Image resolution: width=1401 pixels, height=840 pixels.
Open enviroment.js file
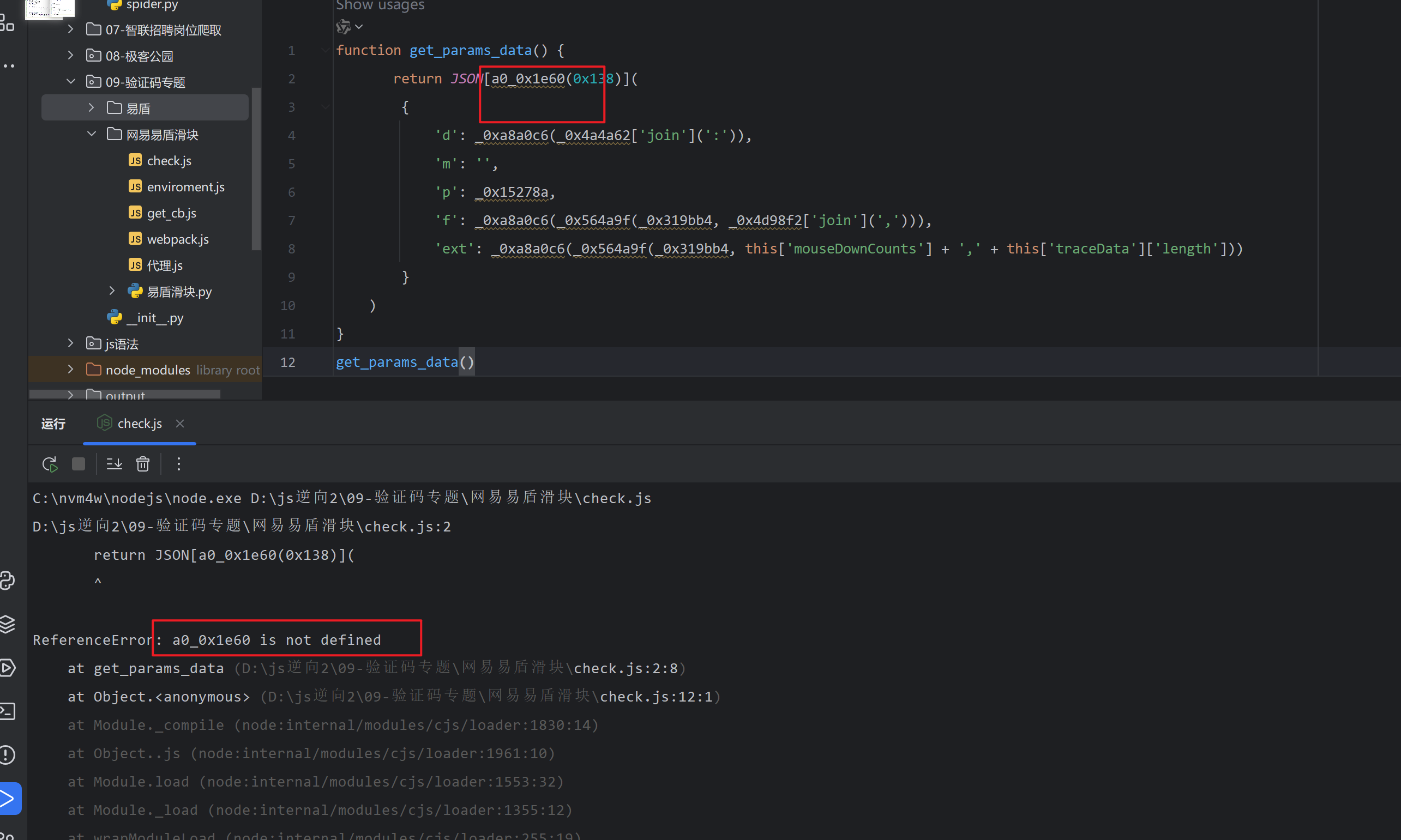[185, 187]
